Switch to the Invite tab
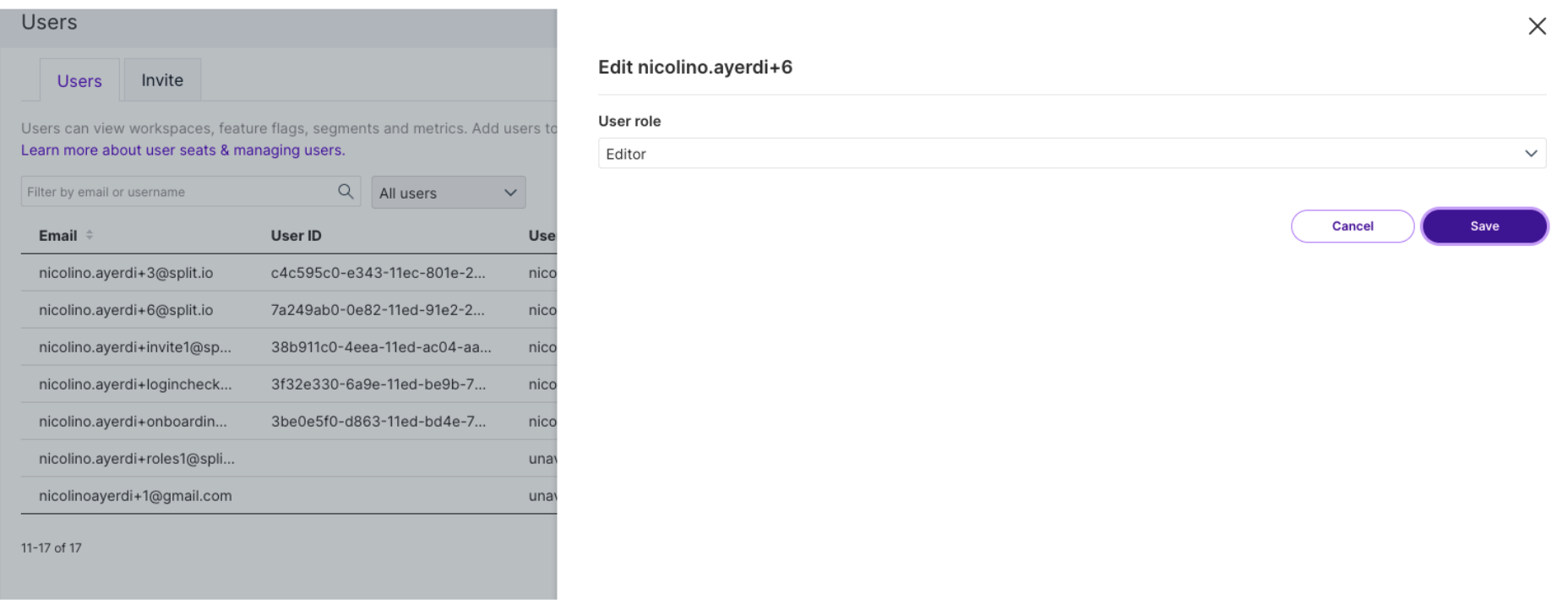Image resolution: width=1568 pixels, height=605 pixels. click(x=162, y=80)
